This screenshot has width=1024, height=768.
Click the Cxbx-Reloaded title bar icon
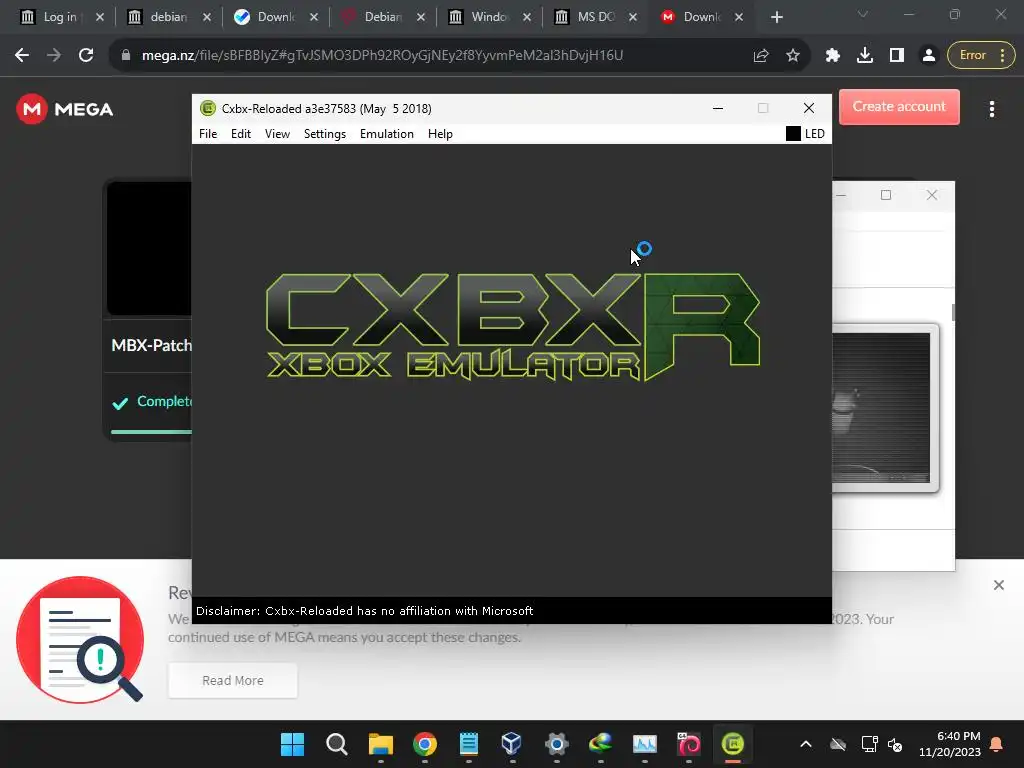[208, 108]
